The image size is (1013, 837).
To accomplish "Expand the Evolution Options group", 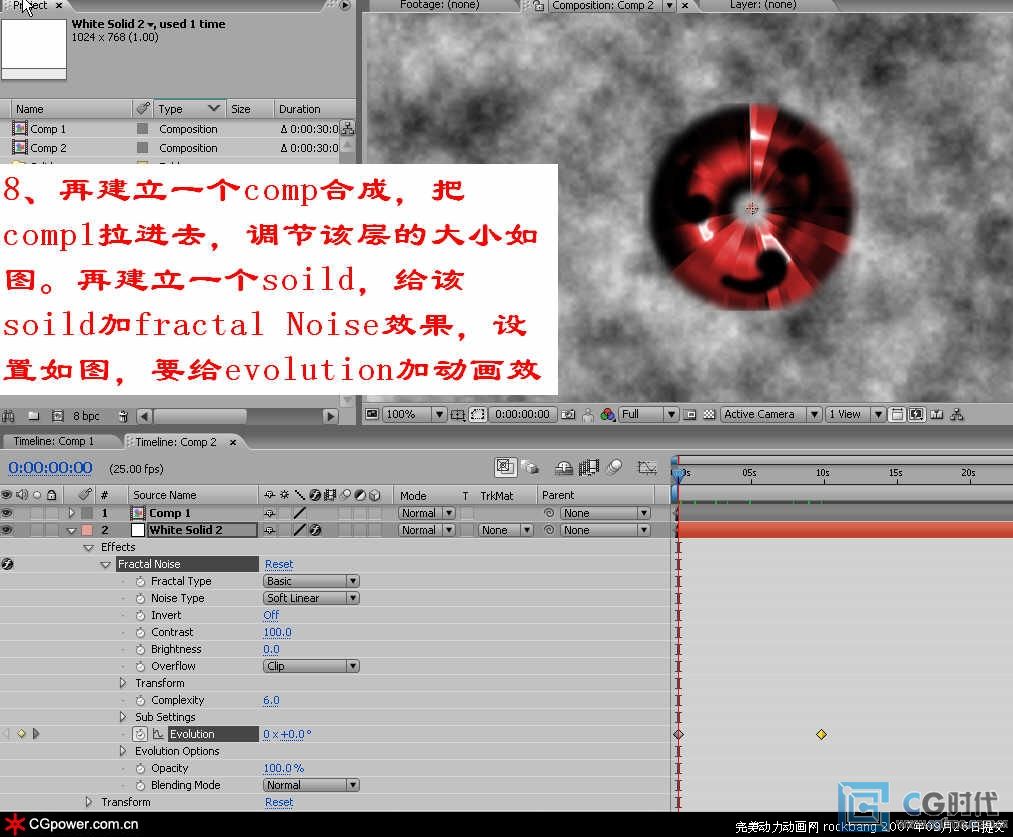I will [124, 751].
